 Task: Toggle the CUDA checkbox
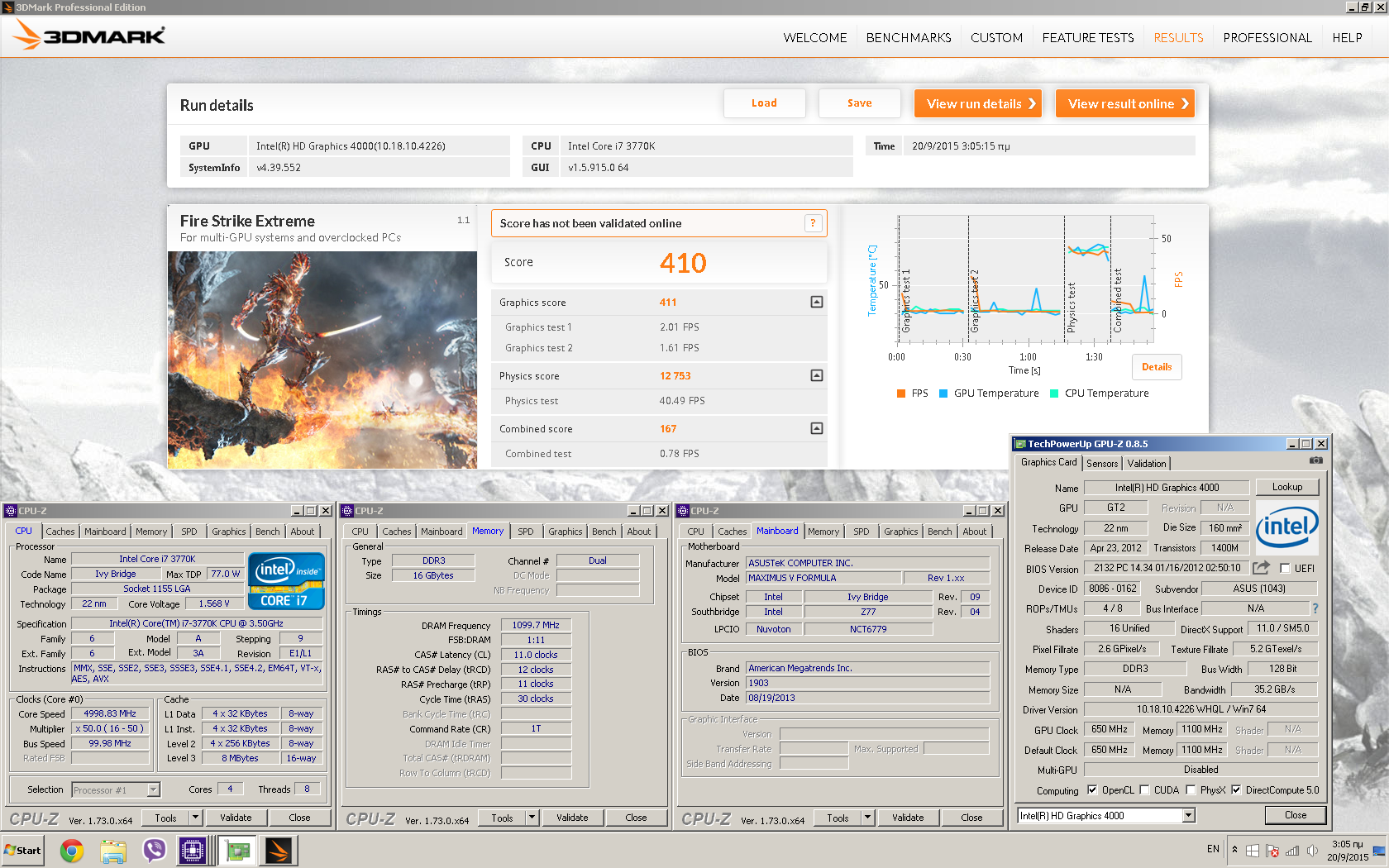coord(1144,789)
